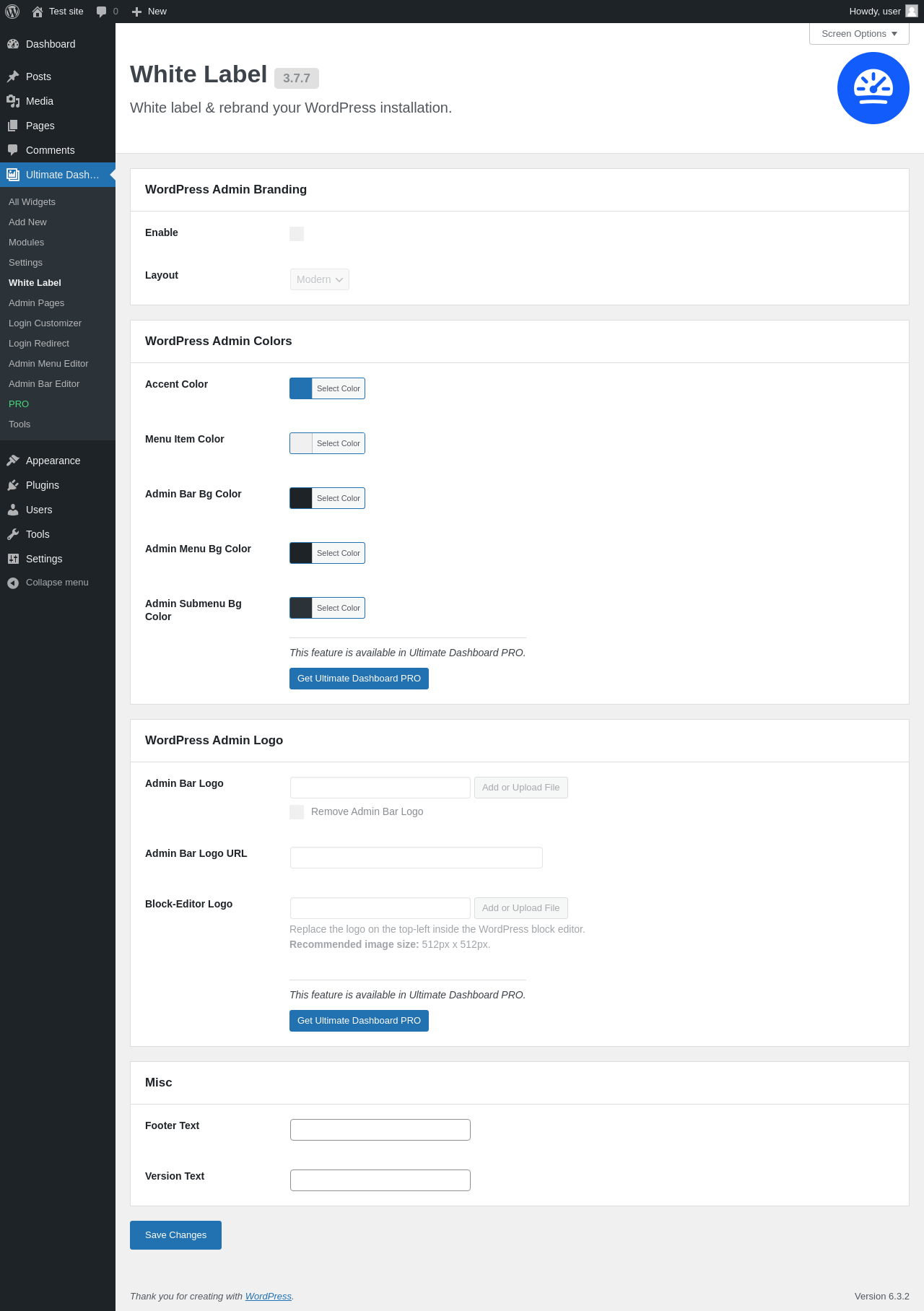Screen dimensions: 924x1311
Task: Click the Settings sliders icon
Action: [x=13, y=559]
